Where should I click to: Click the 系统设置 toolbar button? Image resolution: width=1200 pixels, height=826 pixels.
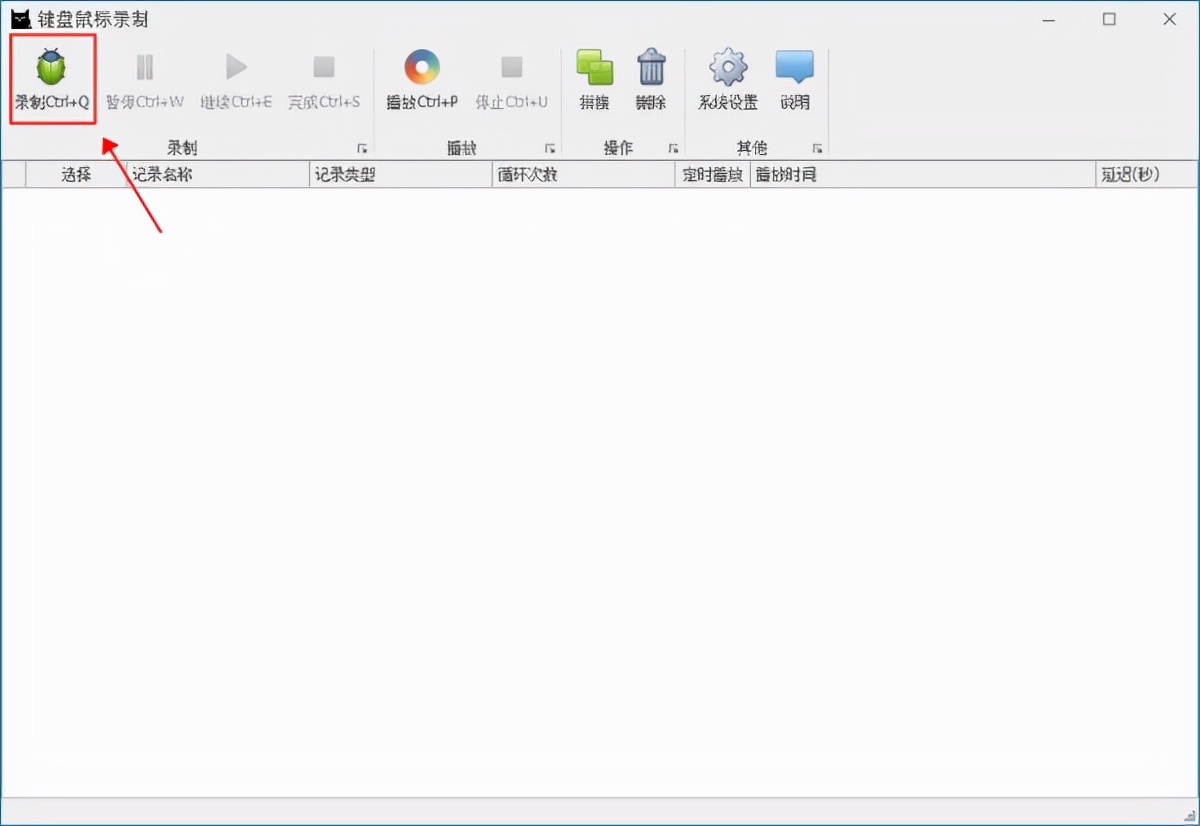(x=726, y=80)
